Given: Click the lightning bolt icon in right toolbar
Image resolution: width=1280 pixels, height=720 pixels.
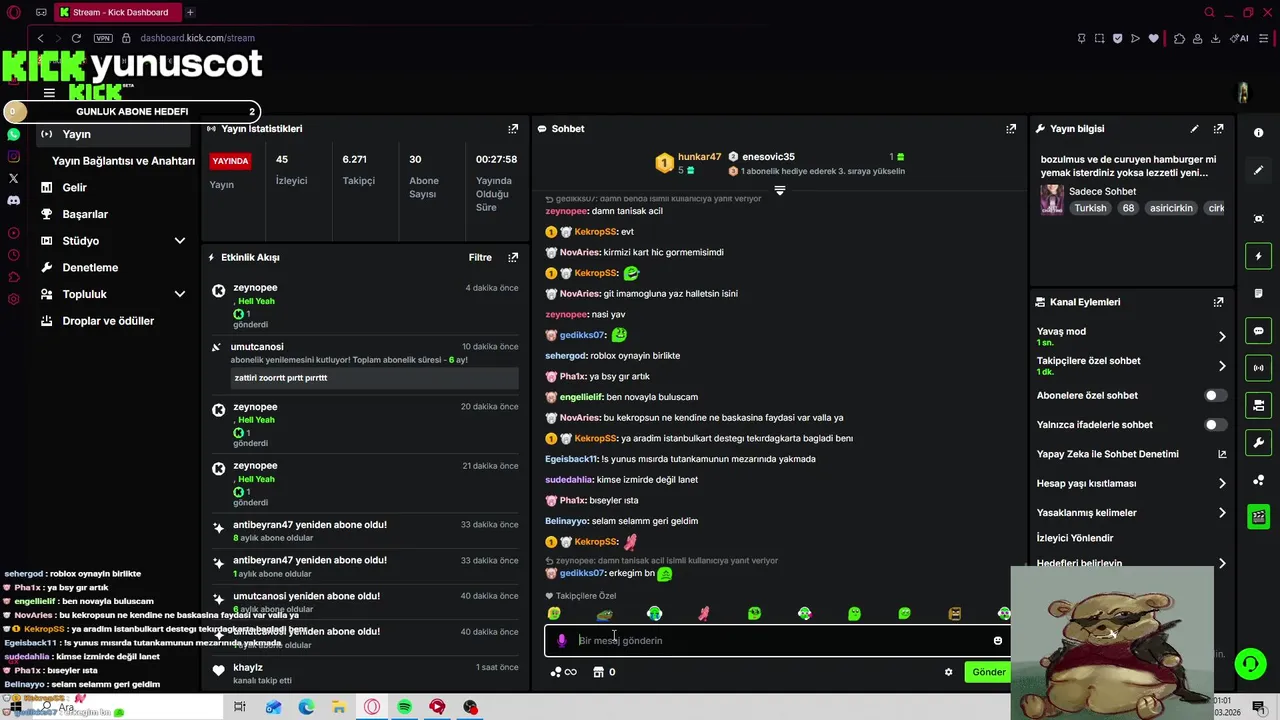Looking at the screenshot, I should click(1258, 257).
